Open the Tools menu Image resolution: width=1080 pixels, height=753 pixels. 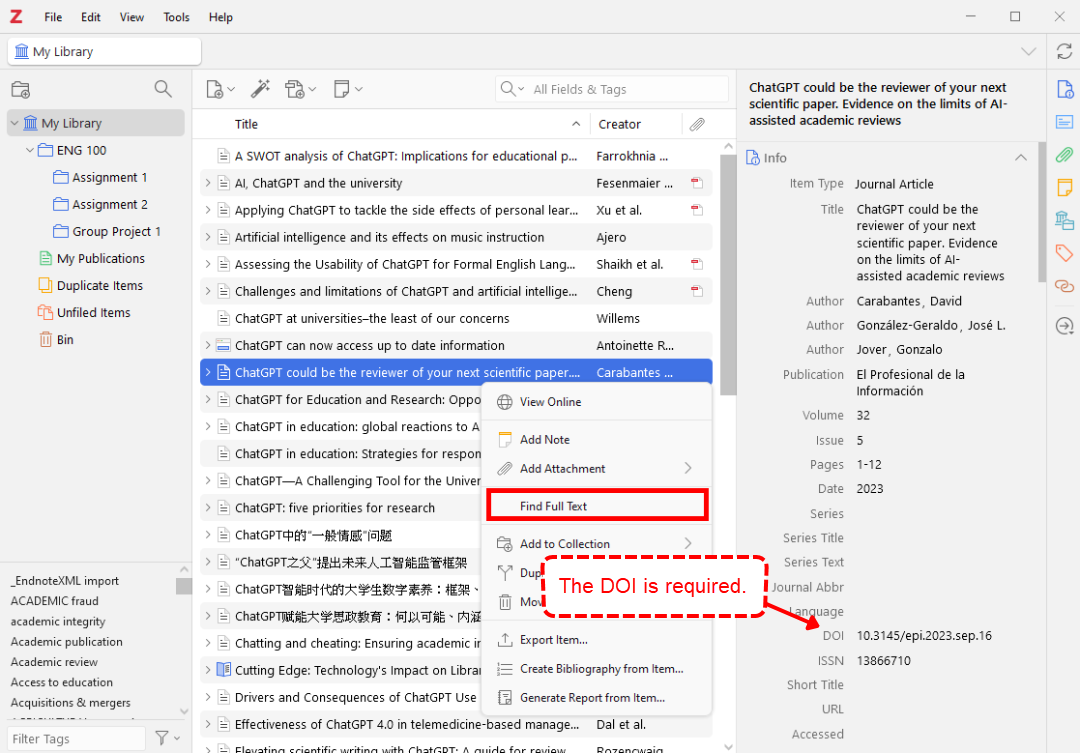click(176, 17)
